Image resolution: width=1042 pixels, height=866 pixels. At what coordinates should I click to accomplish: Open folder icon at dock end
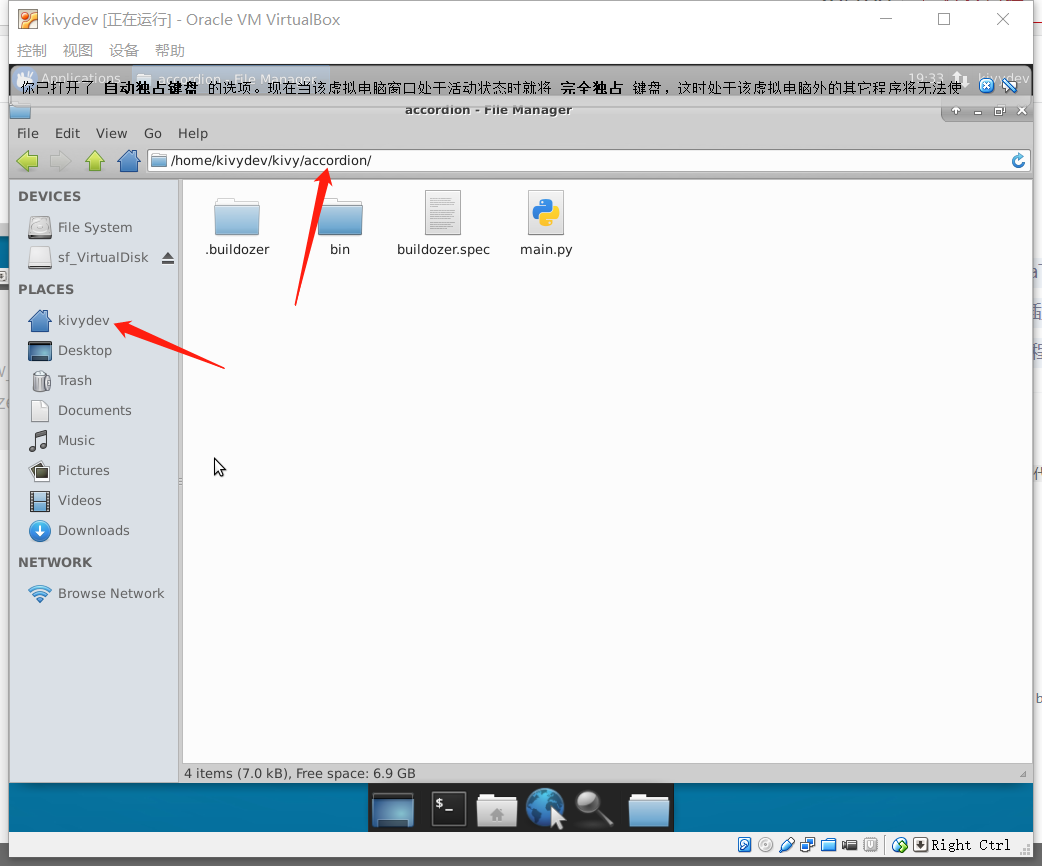(x=649, y=808)
